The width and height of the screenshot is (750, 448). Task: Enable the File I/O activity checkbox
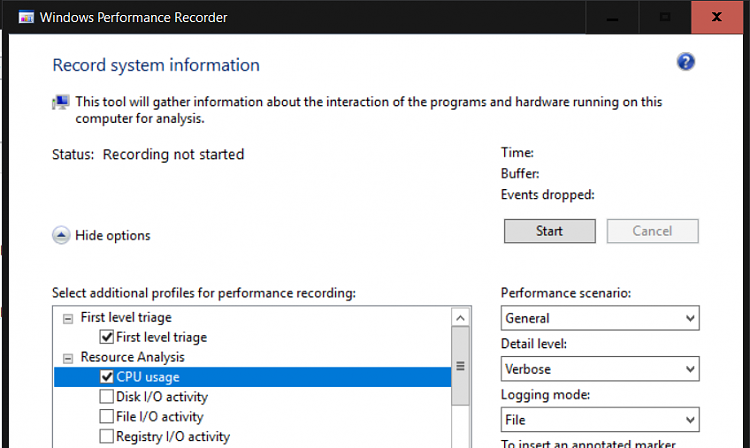tap(107, 416)
